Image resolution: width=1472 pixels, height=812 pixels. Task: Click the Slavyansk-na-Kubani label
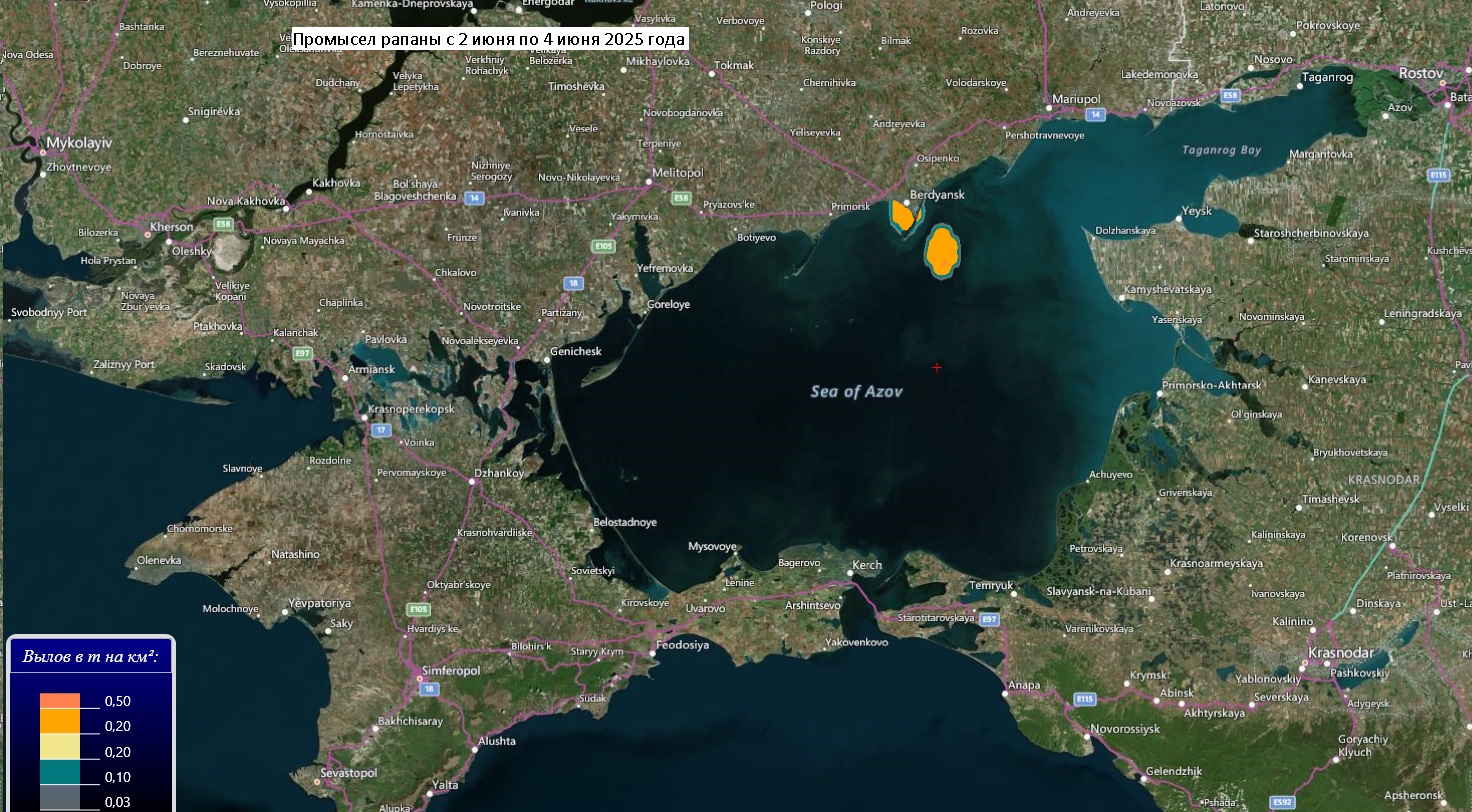point(1099,591)
